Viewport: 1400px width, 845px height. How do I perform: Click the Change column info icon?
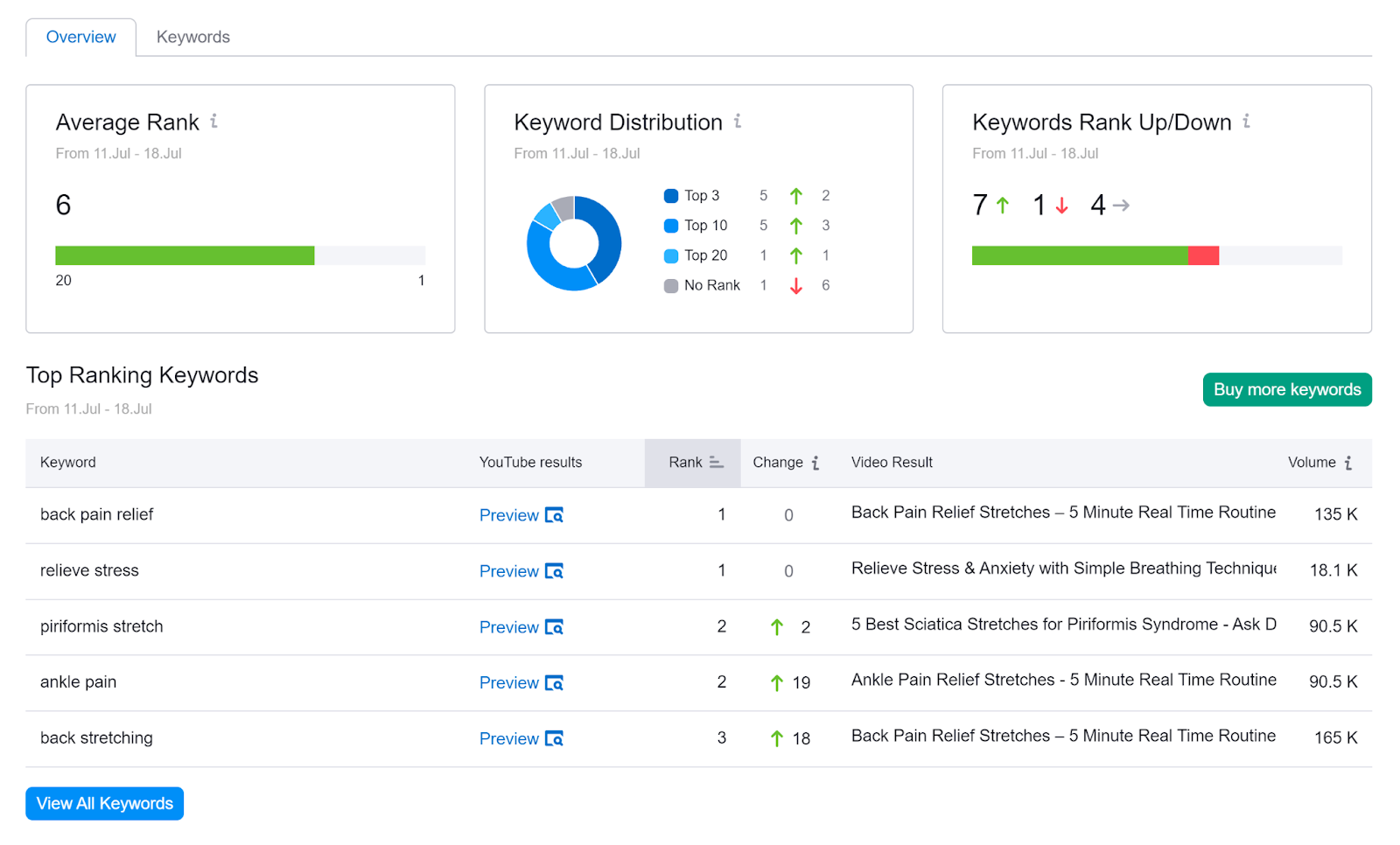pyautogui.click(x=815, y=463)
